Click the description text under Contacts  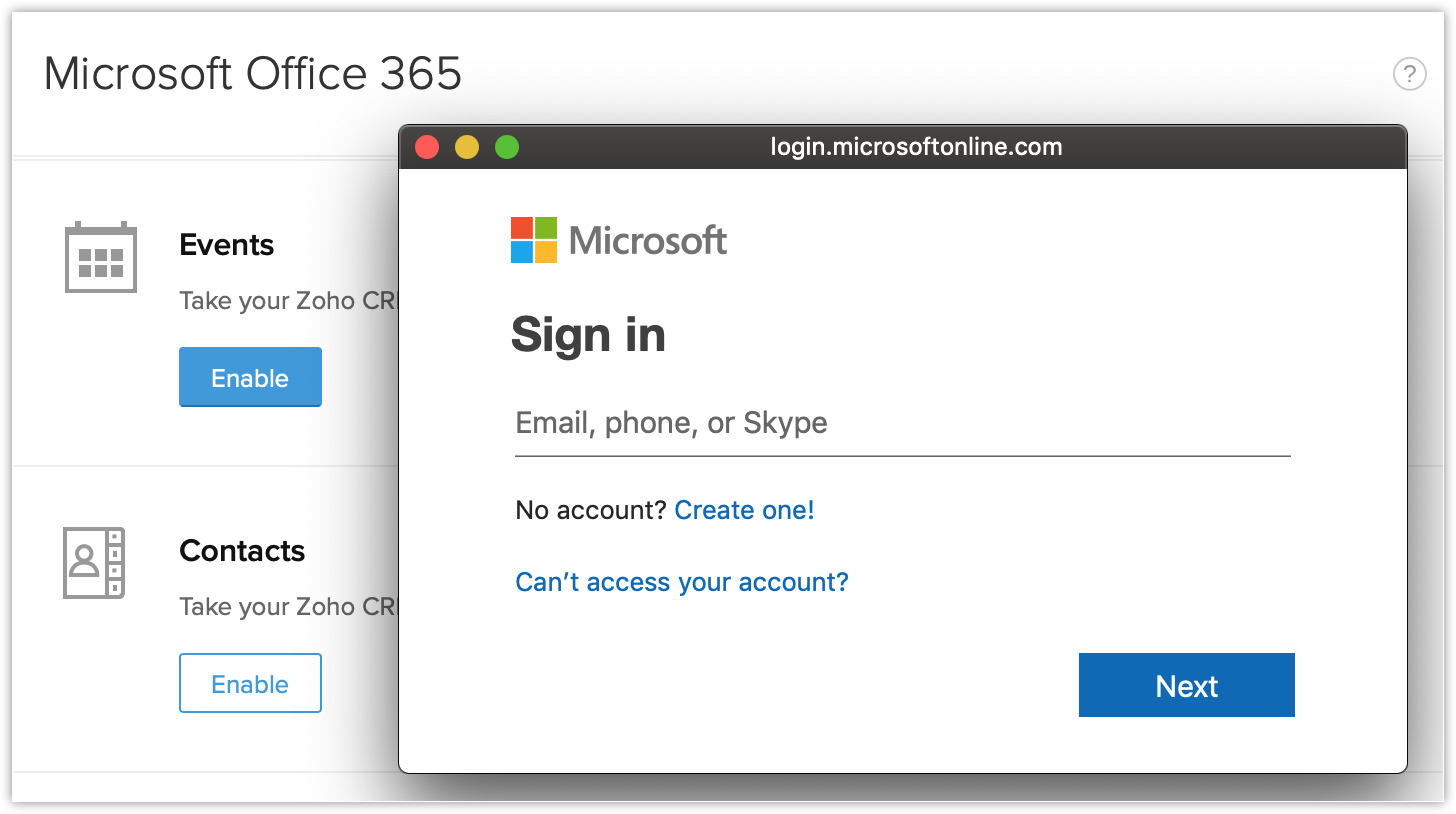point(288,607)
